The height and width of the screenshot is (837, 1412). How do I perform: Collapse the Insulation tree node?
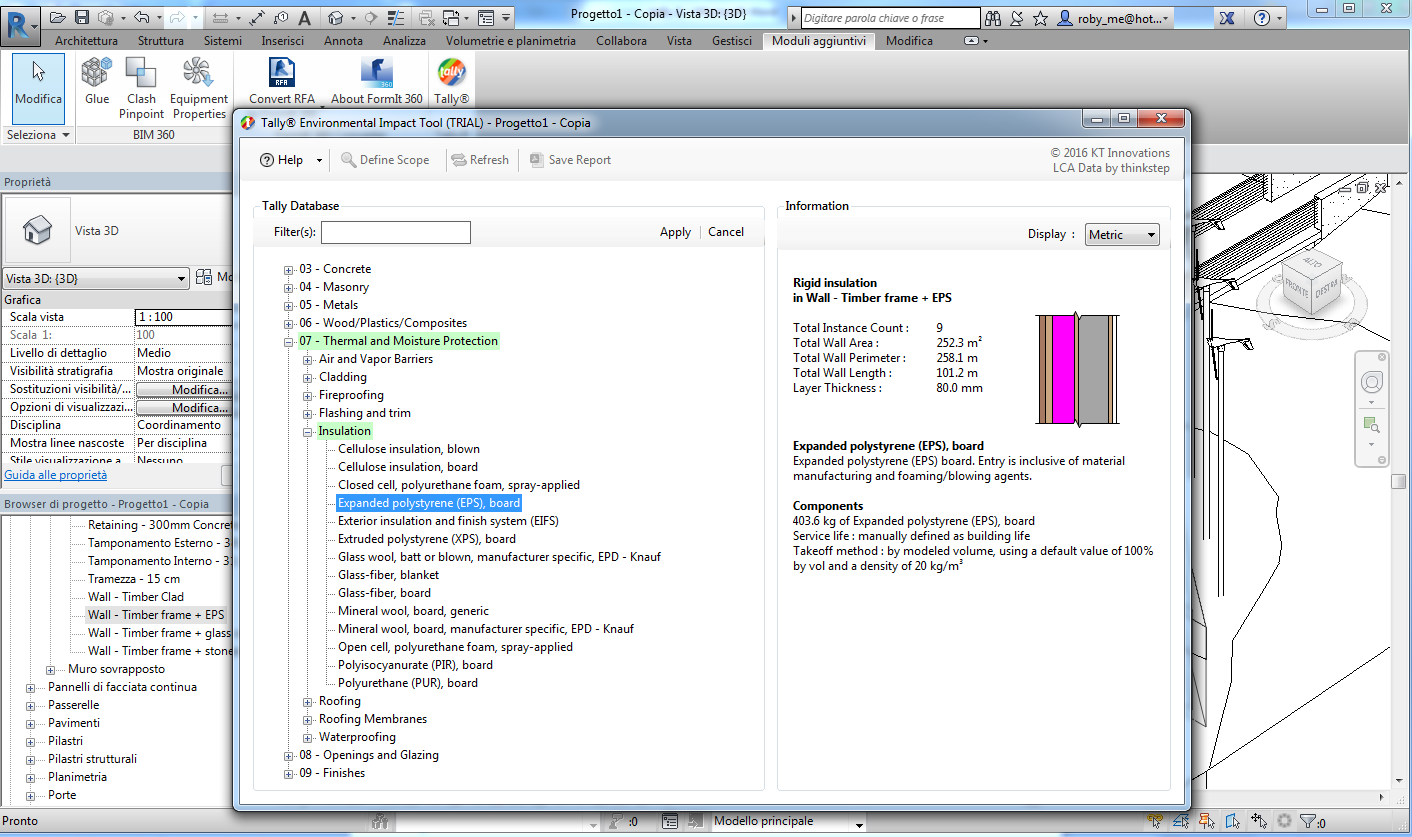click(308, 431)
